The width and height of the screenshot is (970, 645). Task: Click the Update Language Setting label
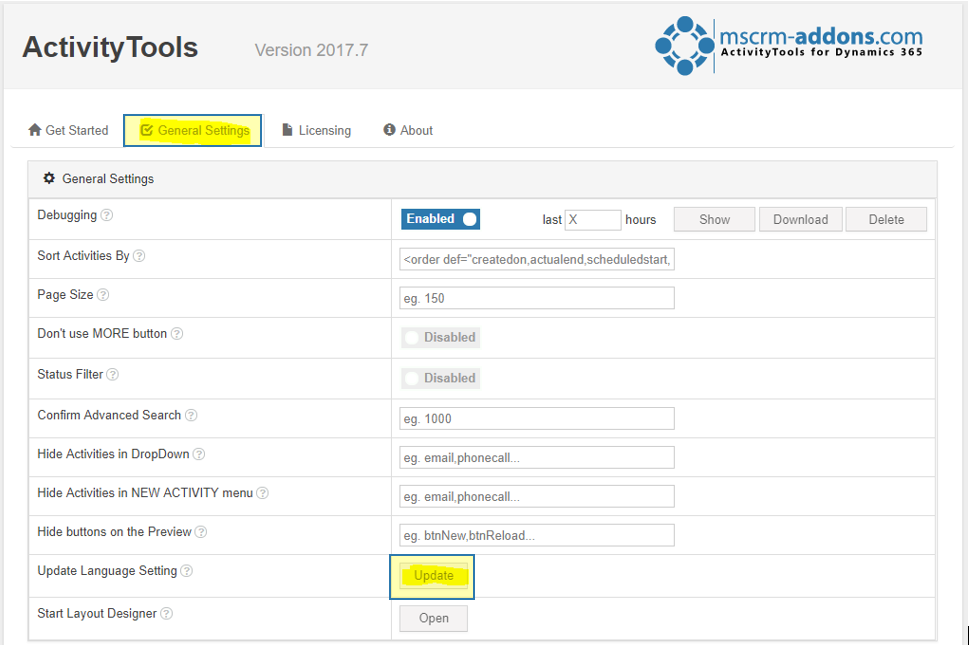tap(107, 571)
